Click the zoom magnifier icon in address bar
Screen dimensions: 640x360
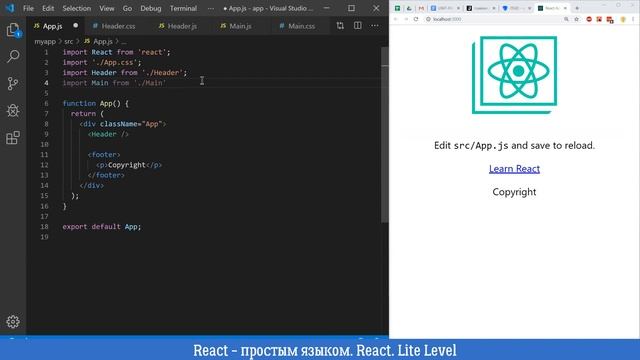tap(567, 19)
